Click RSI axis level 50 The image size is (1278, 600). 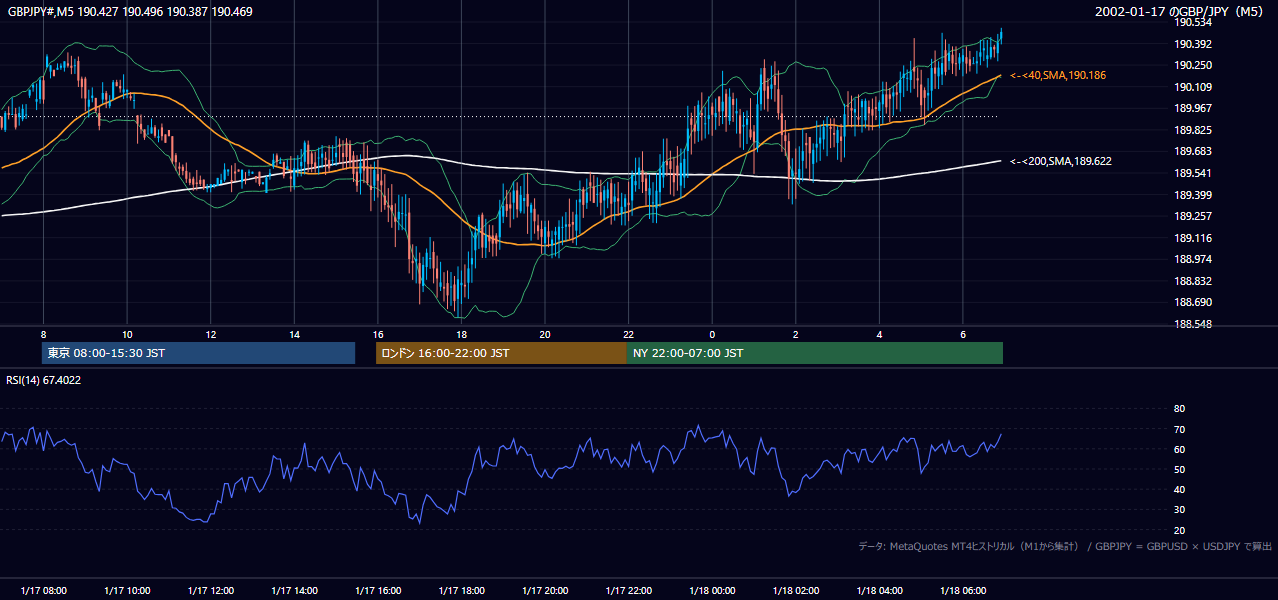coord(1179,469)
